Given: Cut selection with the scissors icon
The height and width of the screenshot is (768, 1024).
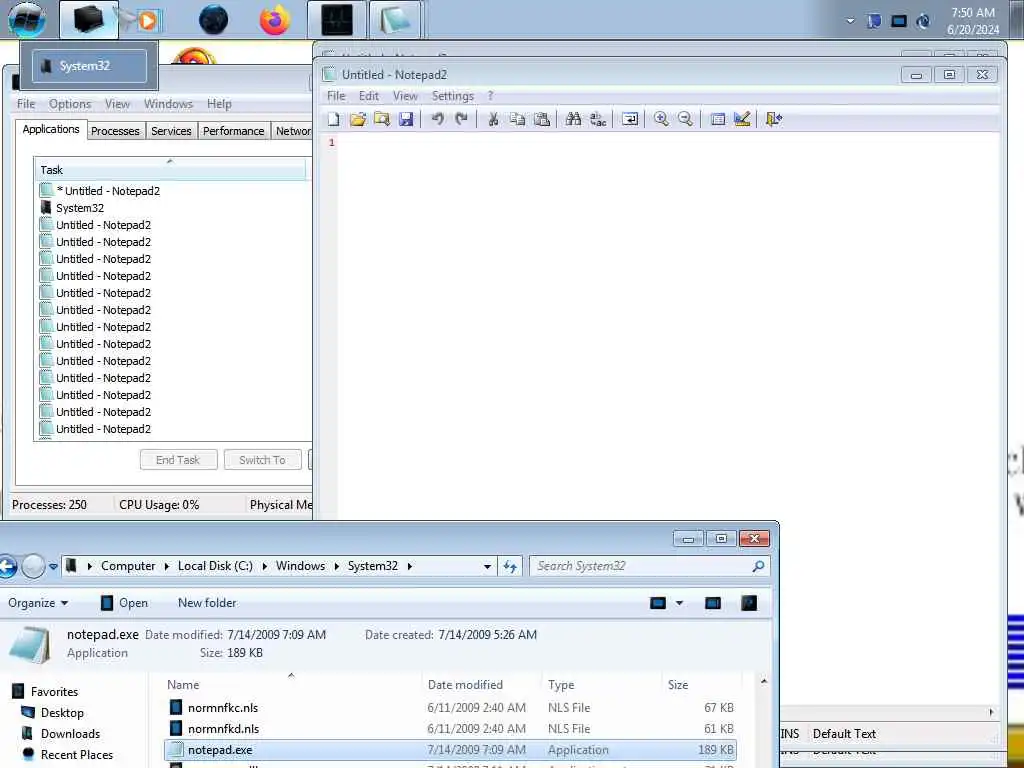Looking at the screenshot, I should pos(493,119).
